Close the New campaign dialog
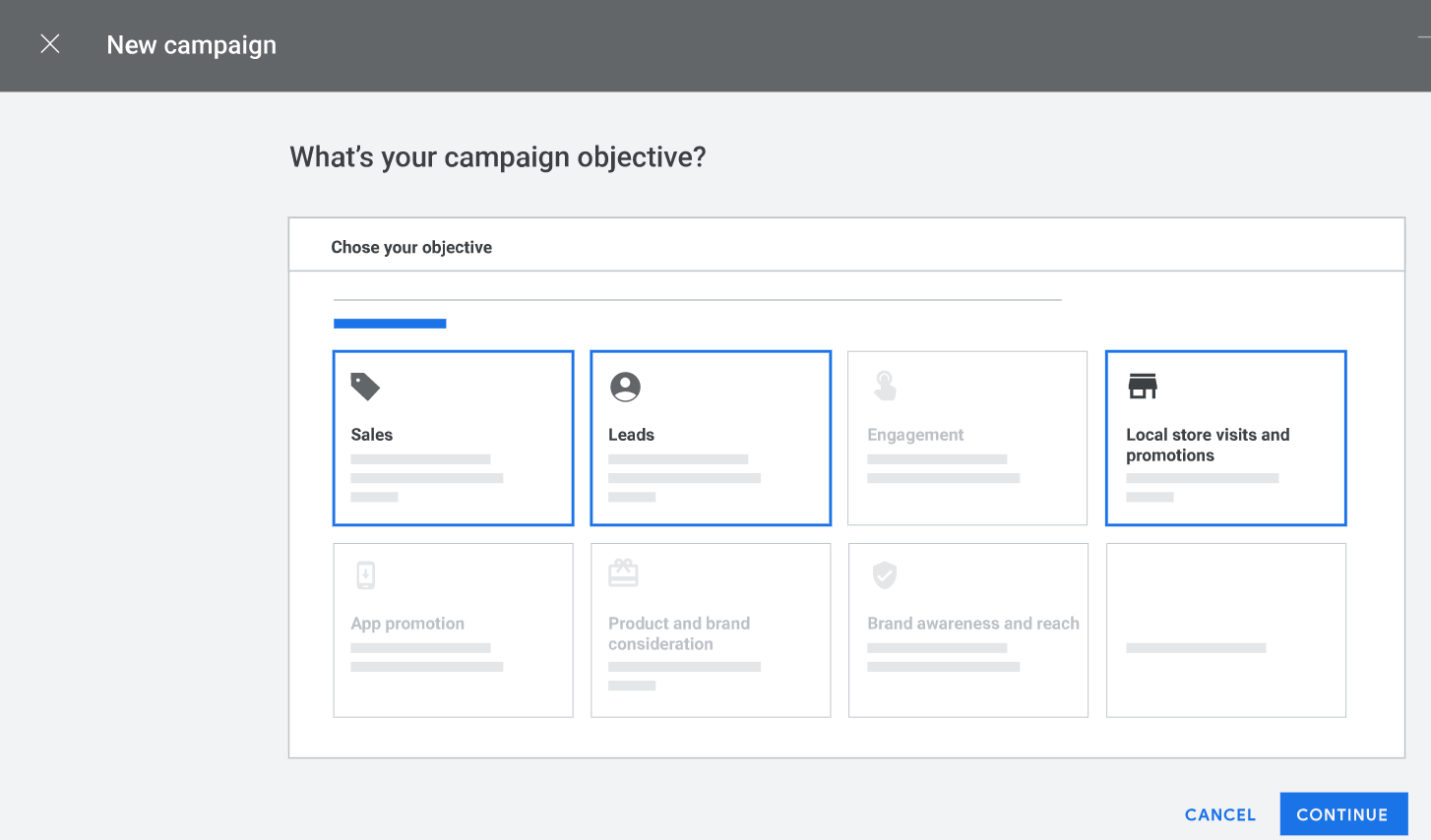This screenshot has height=840, width=1431. 50,44
